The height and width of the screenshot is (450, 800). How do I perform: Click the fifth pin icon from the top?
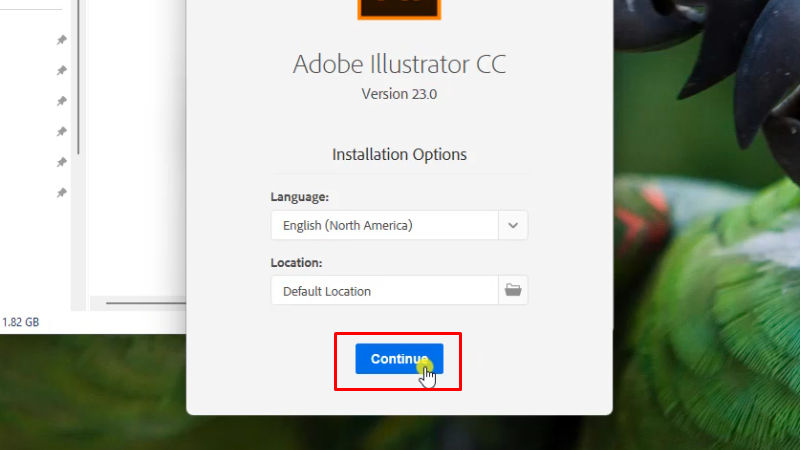[x=61, y=162]
